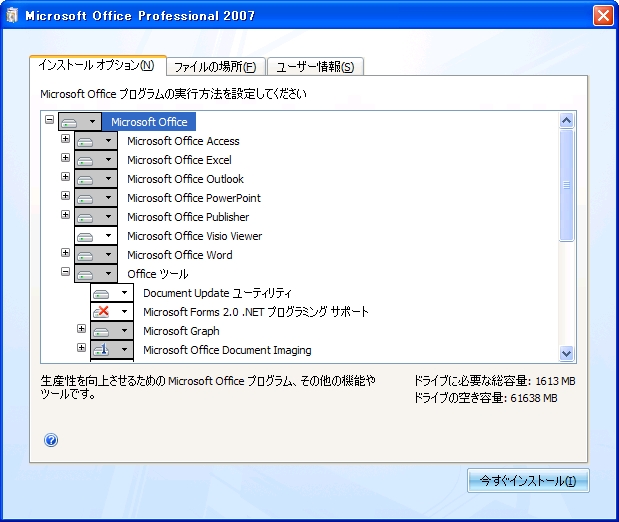Open the ユーザー情報 tab

pos(315,67)
